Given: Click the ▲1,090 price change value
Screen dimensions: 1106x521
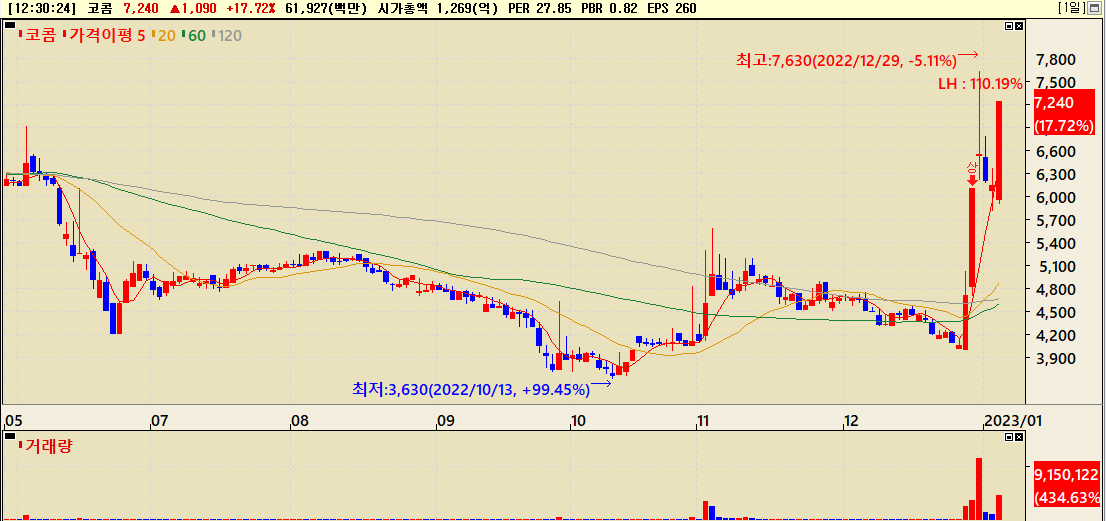Looking at the screenshot, I should pyautogui.click(x=193, y=8).
